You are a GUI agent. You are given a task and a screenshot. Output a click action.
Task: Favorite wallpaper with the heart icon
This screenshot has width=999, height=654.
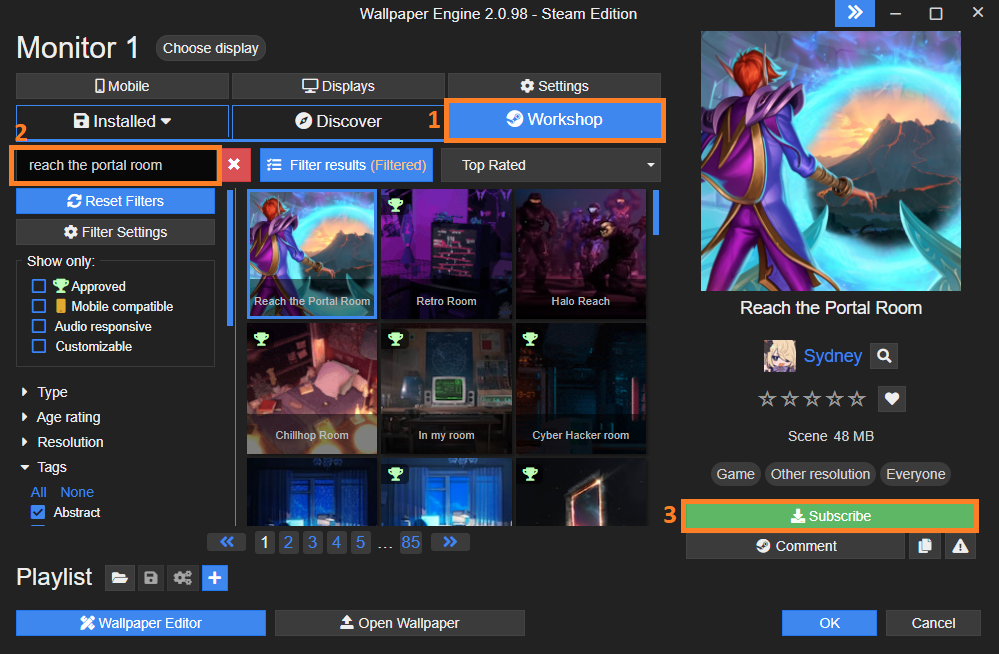[x=891, y=399]
